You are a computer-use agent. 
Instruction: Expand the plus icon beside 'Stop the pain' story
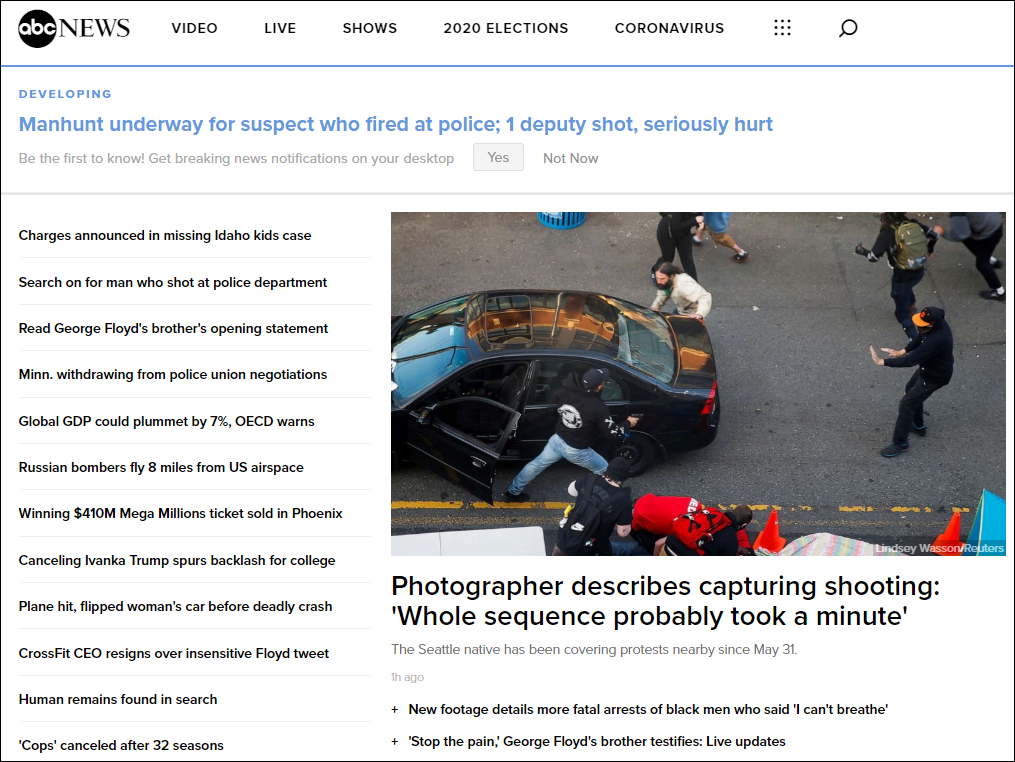tap(395, 742)
